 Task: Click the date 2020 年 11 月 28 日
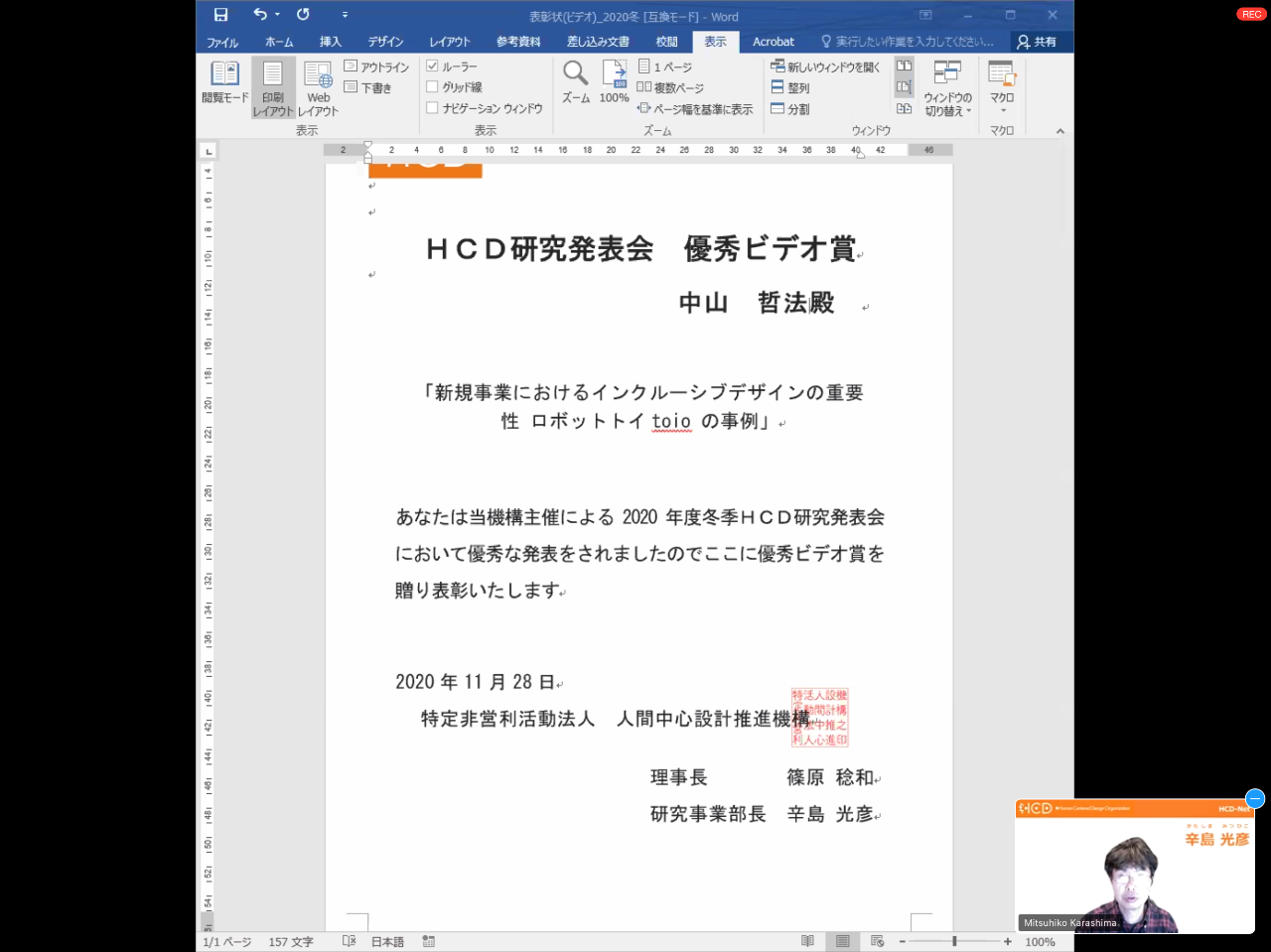[475, 682]
